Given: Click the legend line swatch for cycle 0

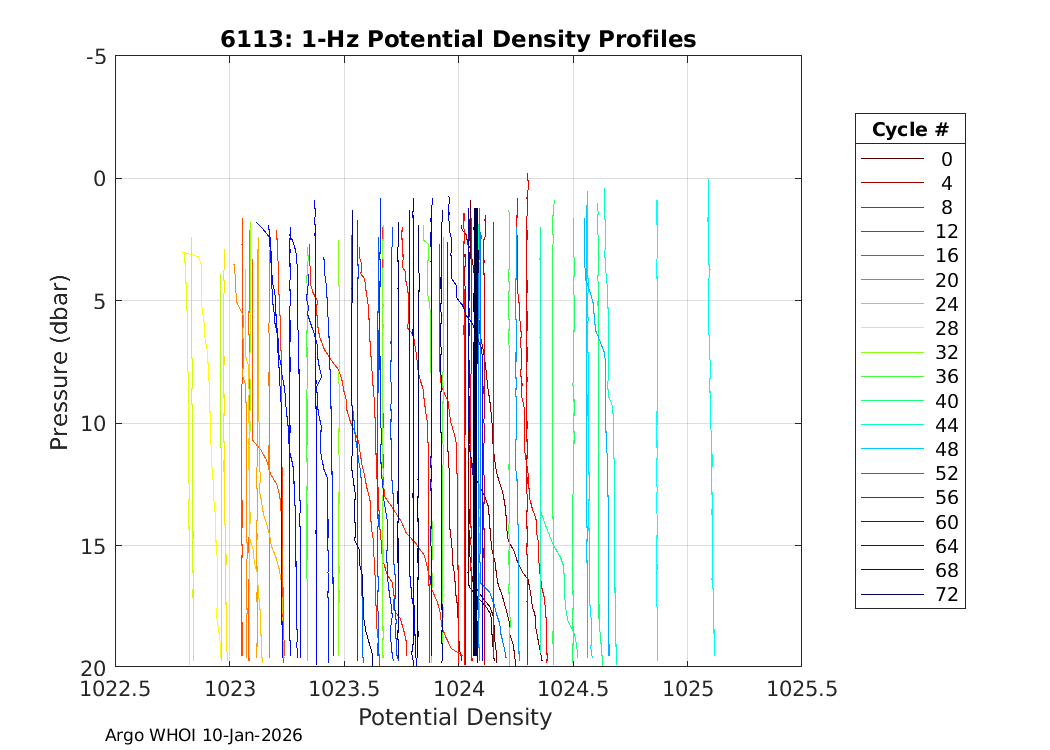Looking at the screenshot, I should pyautogui.click(x=892, y=159).
